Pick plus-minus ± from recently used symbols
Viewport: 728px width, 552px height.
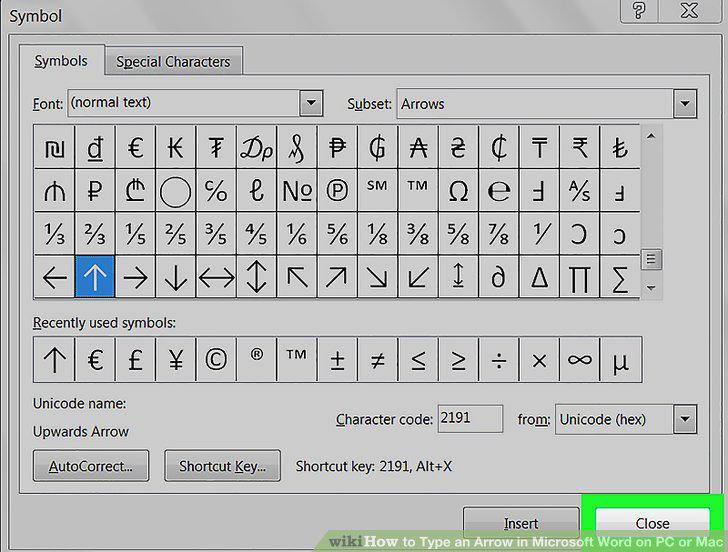pos(337,360)
